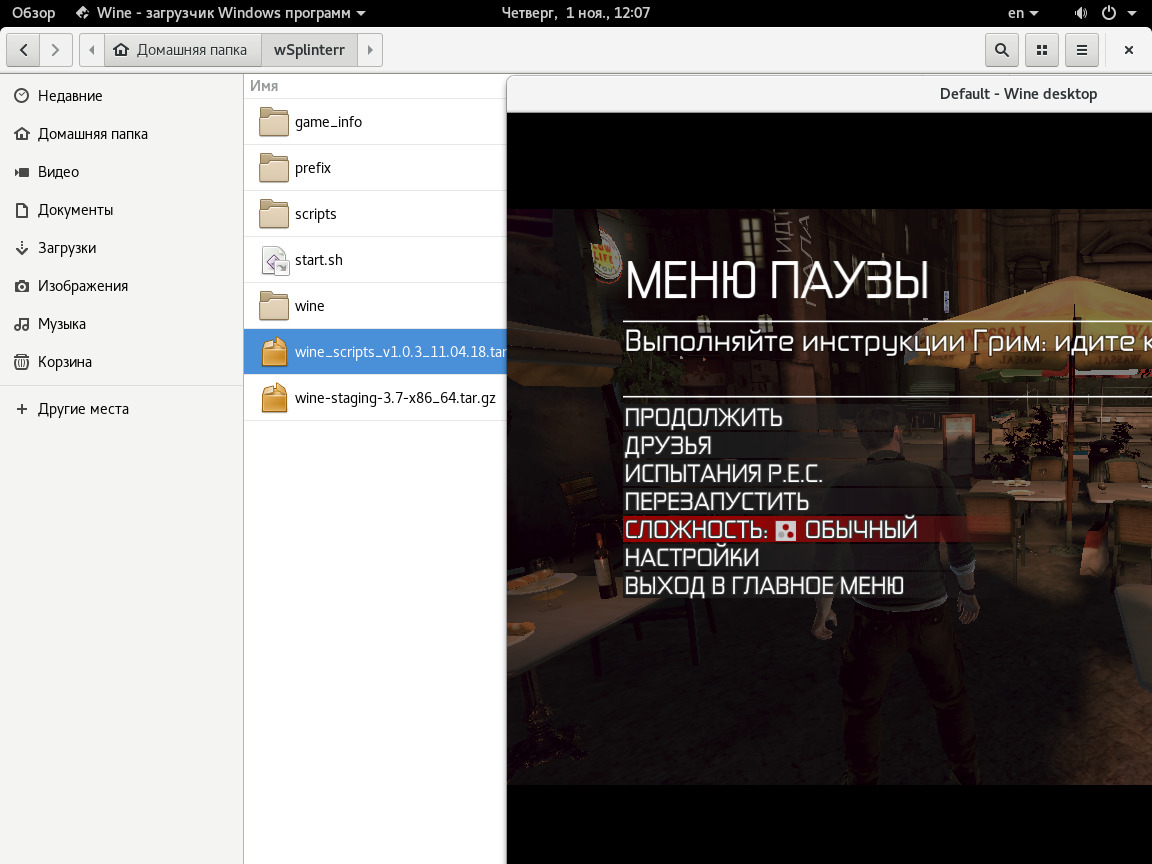Open the clock and calendar panel
The height and width of the screenshot is (864, 1152).
(x=575, y=12)
